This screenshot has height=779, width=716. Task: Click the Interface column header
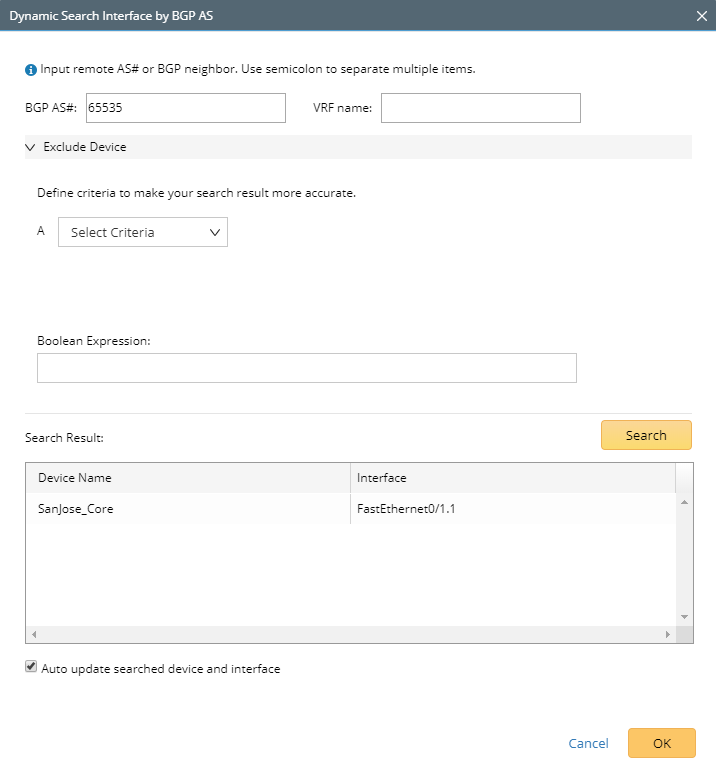512,478
